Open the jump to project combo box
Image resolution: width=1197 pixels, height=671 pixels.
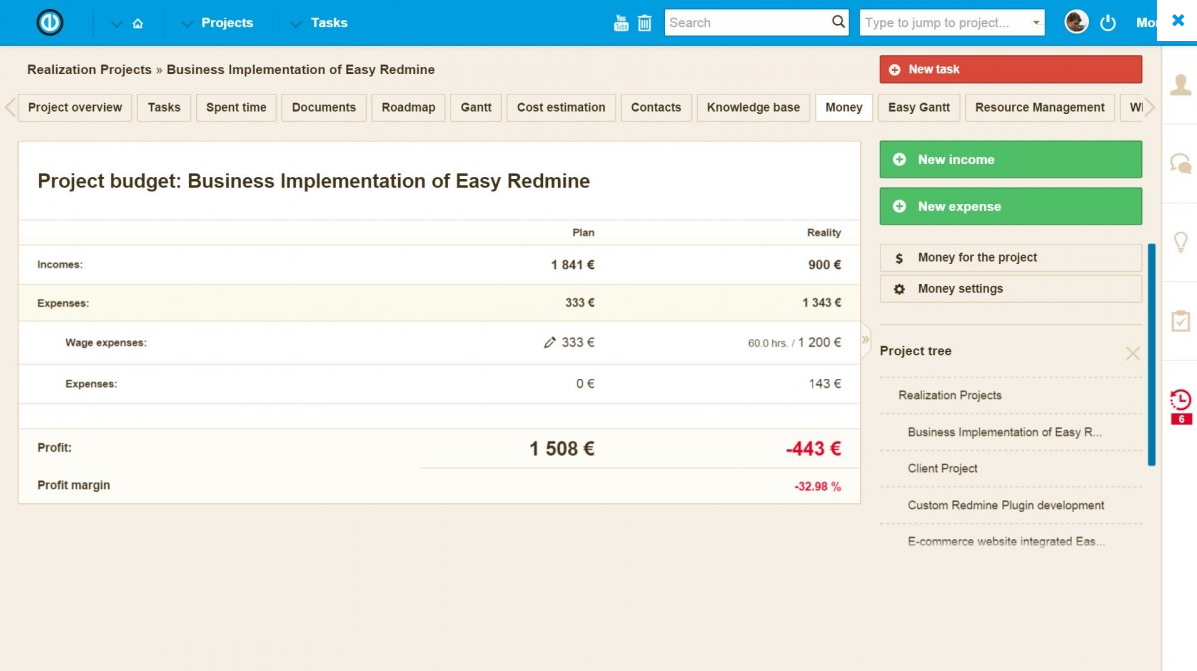point(952,23)
